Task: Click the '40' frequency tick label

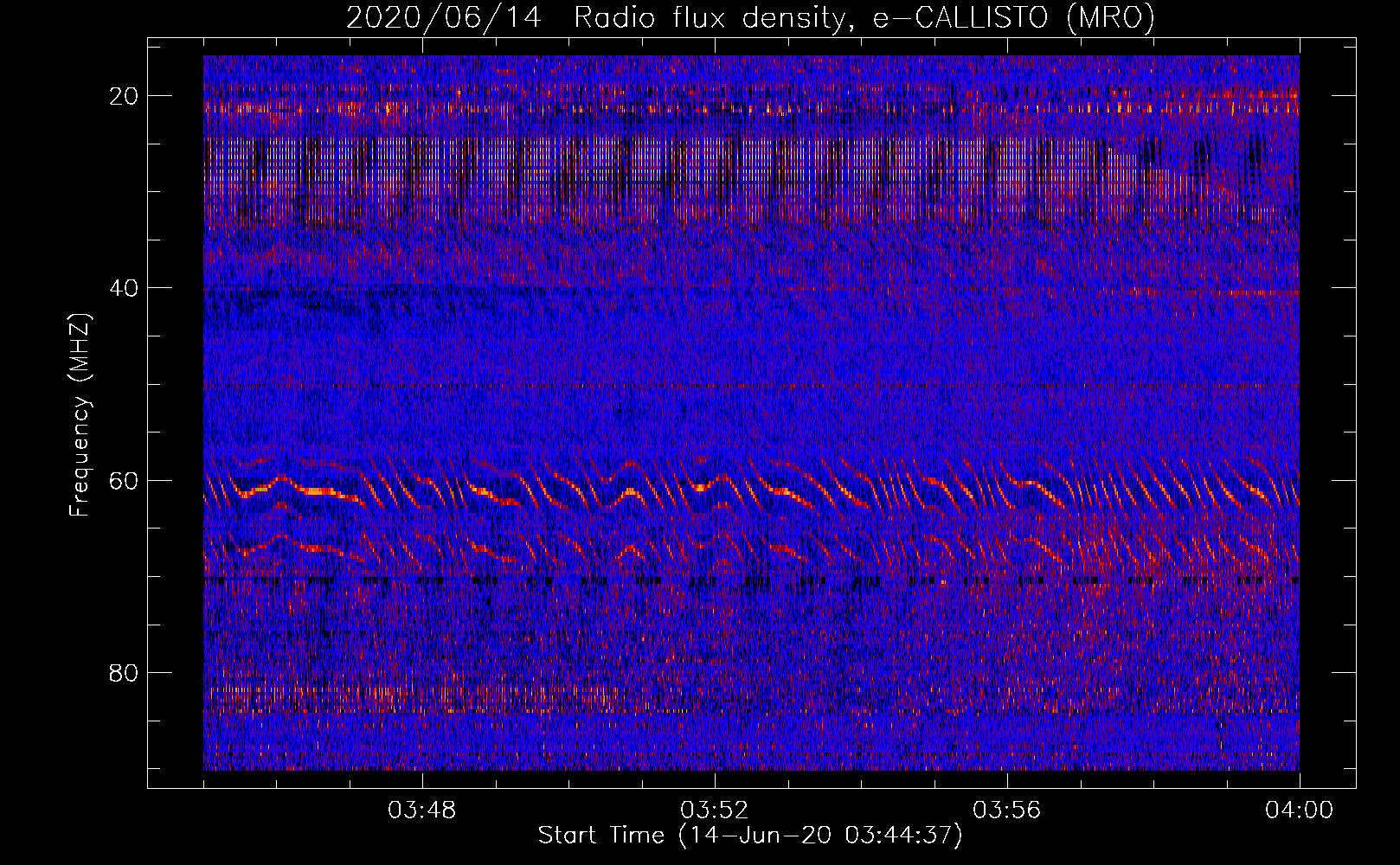Action: pyautogui.click(x=125, y=287)
